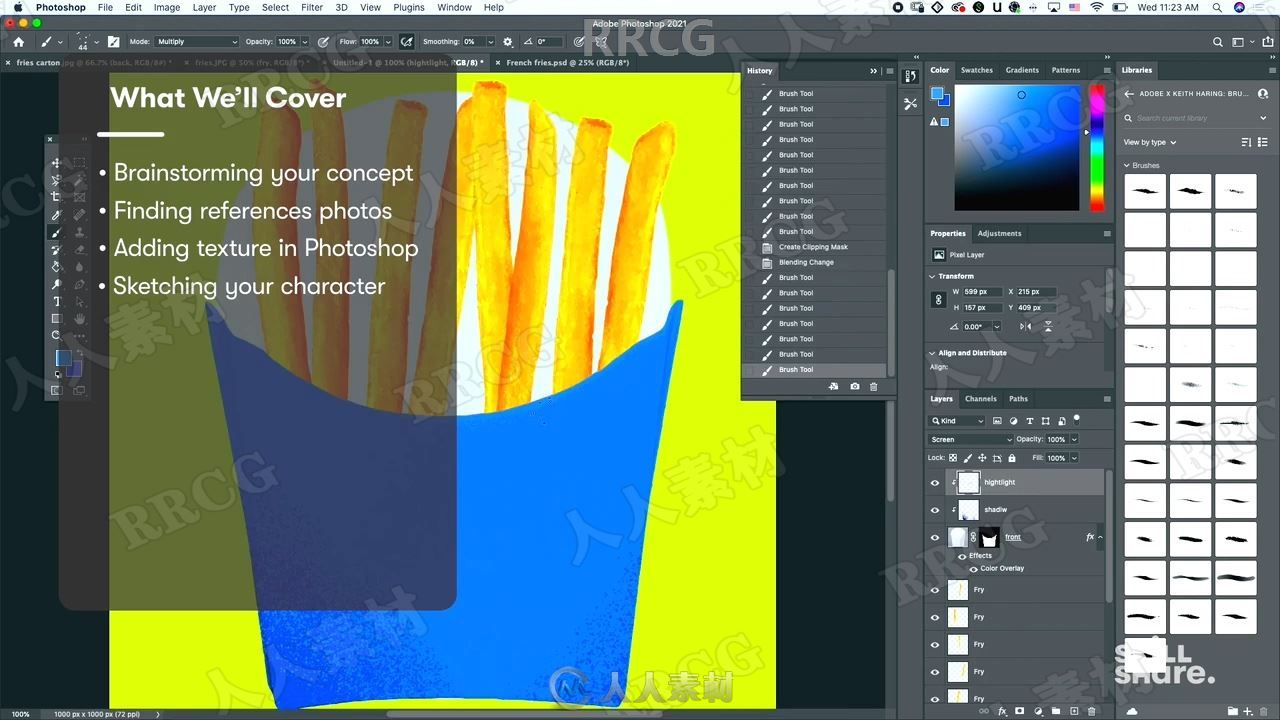Hide the front layer
The image size is (1280, 720).
(935, 537)
